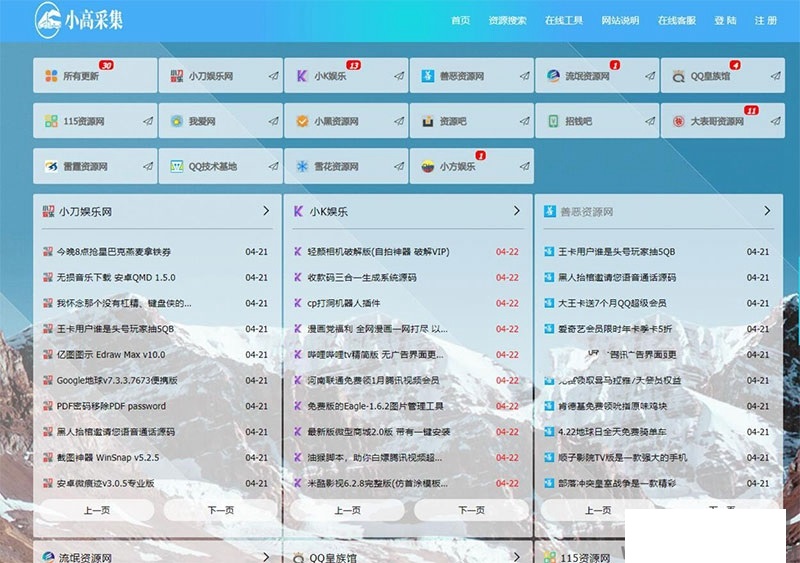Select 在线客服 in the navigation bar
Image resolution: width=800 pixels, height=563 pixels.
(677, 20)
